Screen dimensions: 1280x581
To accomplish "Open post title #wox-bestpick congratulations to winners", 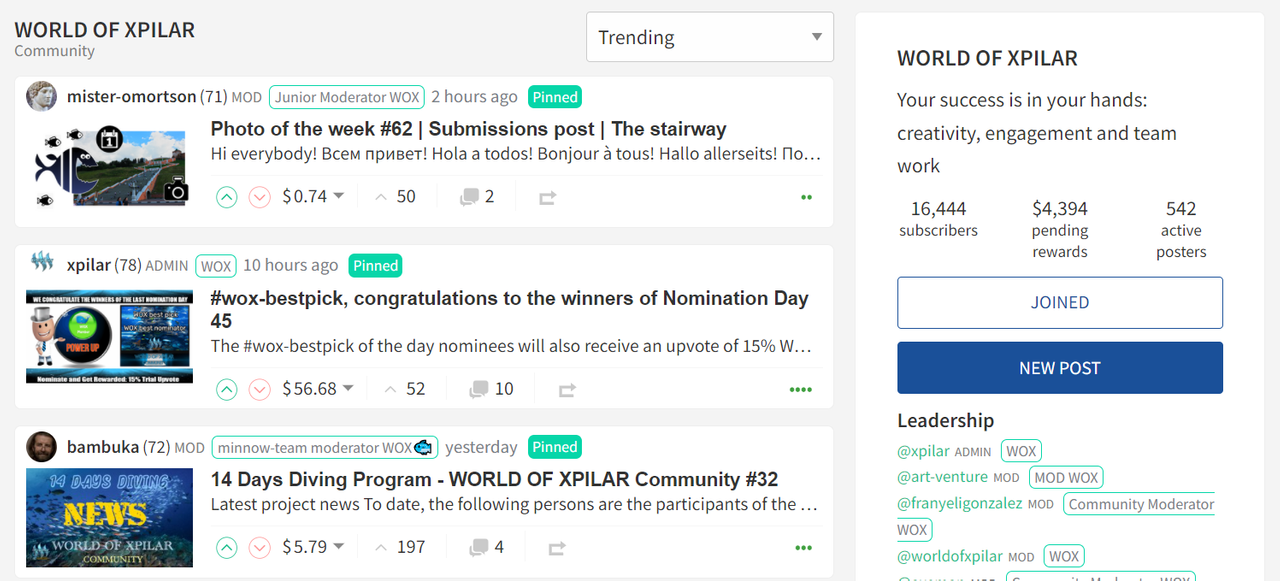I will click(x=509, y=309).
